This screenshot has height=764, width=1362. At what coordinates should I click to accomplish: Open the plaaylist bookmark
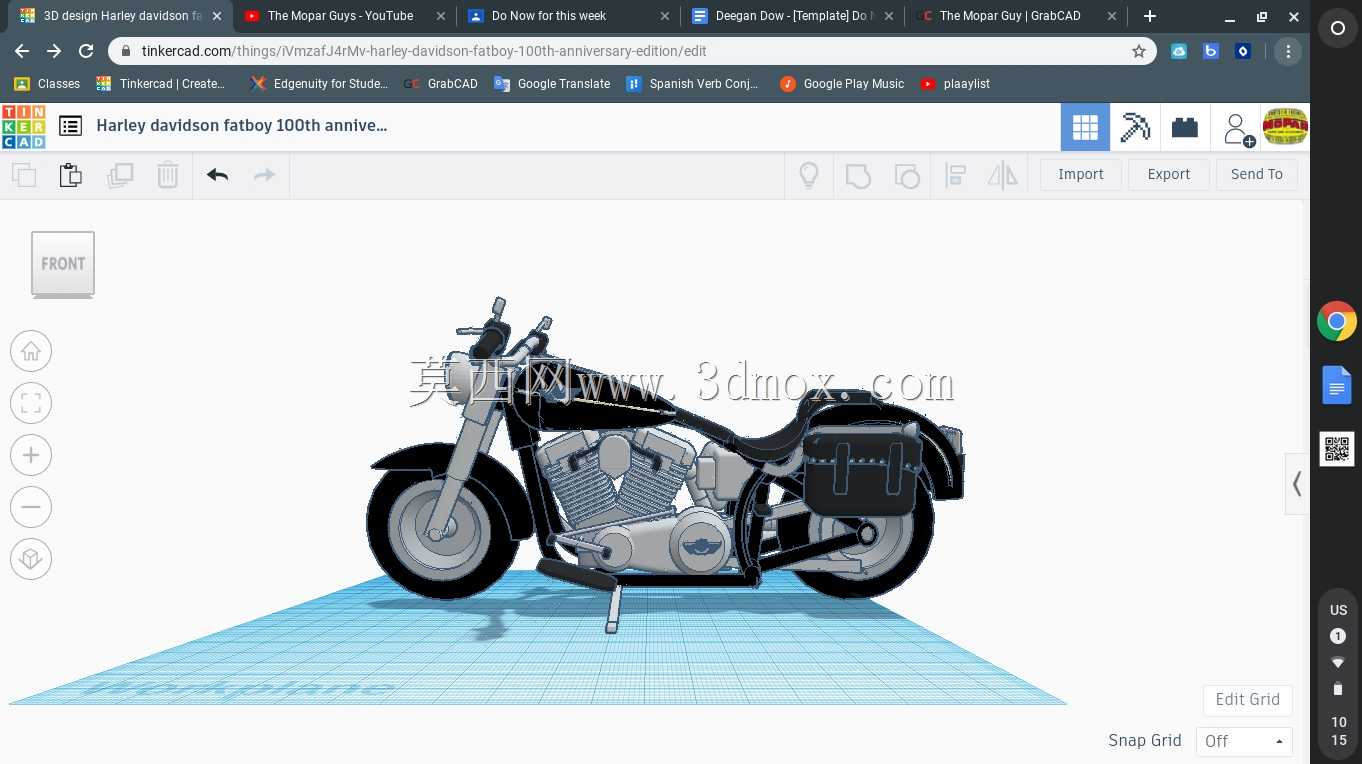(x=955, y=84)
